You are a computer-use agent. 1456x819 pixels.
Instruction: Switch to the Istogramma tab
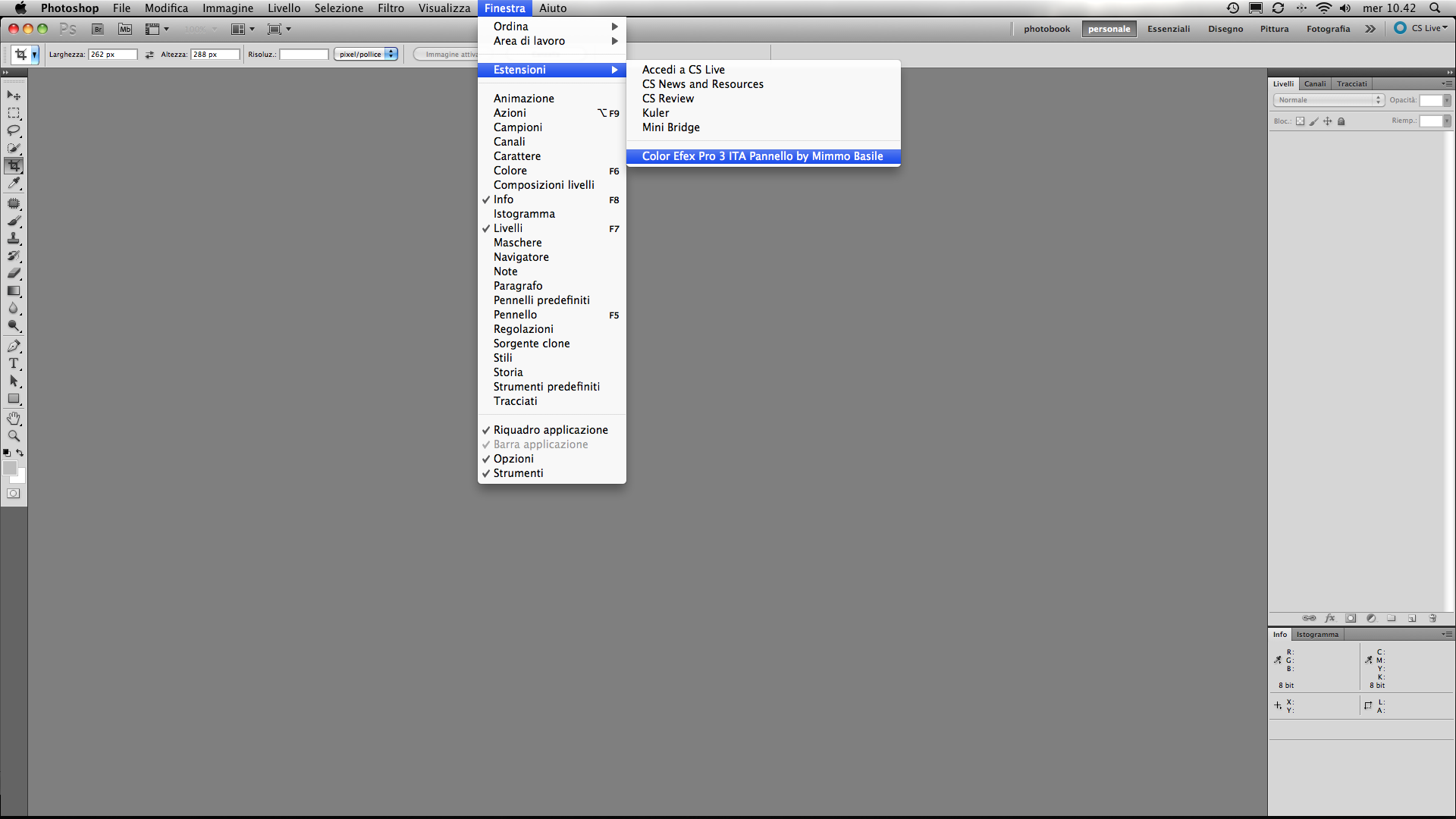click(1317, 634)
